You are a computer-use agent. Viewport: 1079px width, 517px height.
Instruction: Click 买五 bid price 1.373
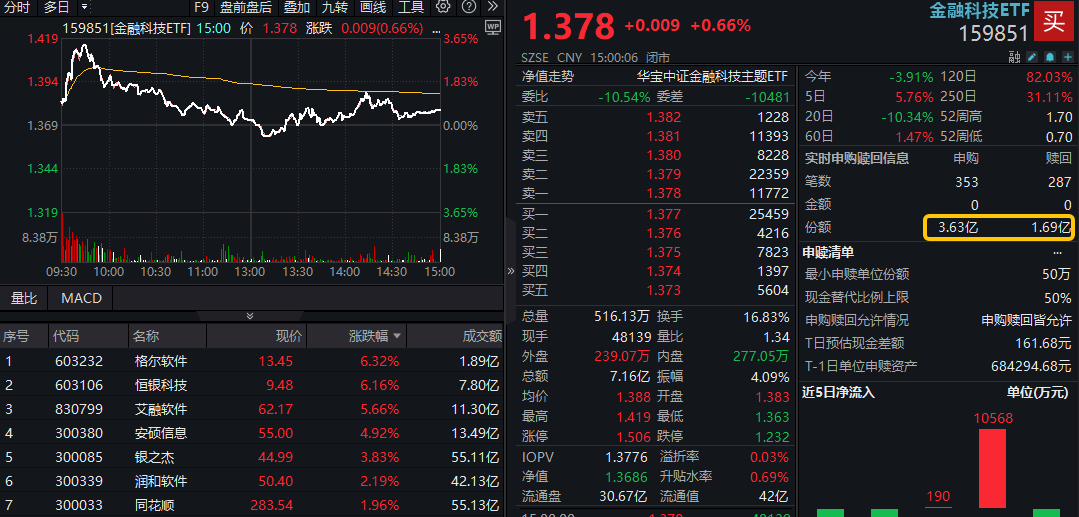[663, 291]
